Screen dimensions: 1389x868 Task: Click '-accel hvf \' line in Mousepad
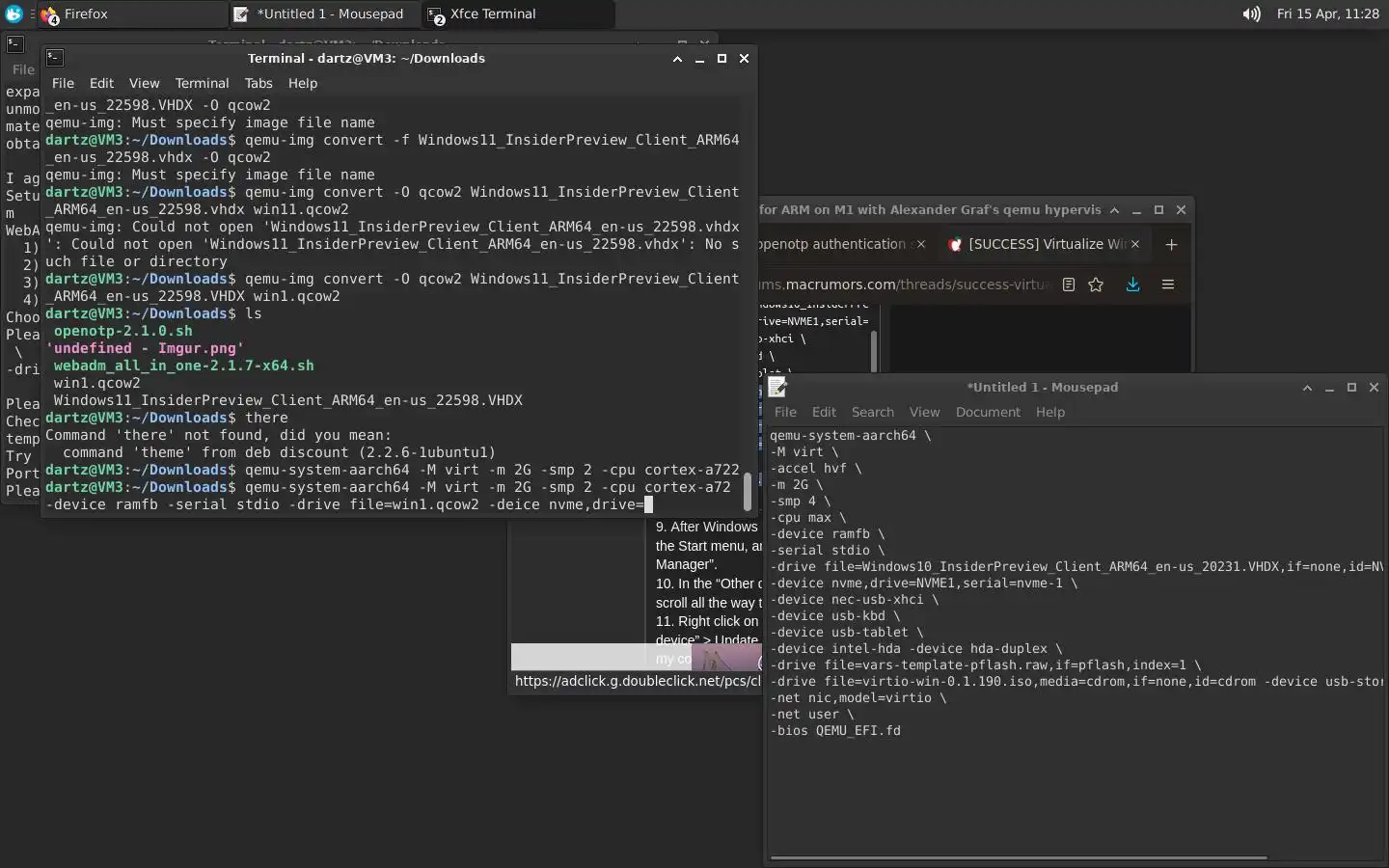[815, 469]
